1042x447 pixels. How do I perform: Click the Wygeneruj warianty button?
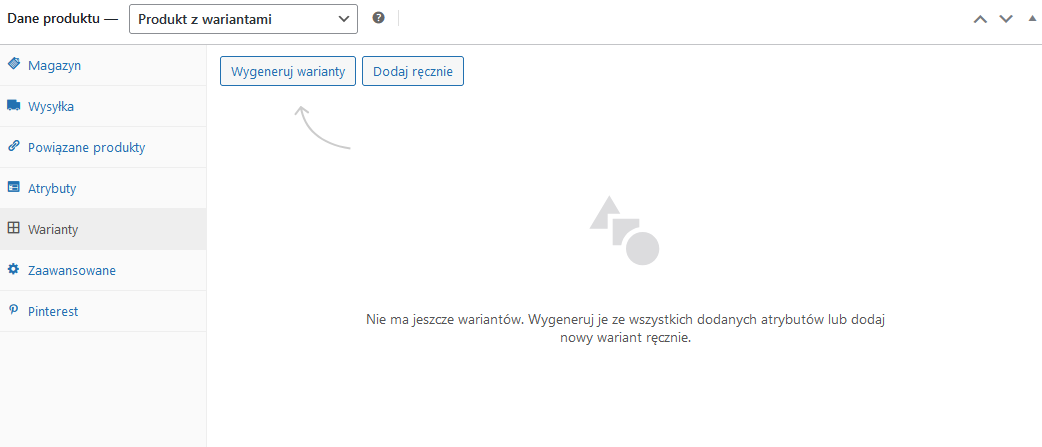pos(288,72)
